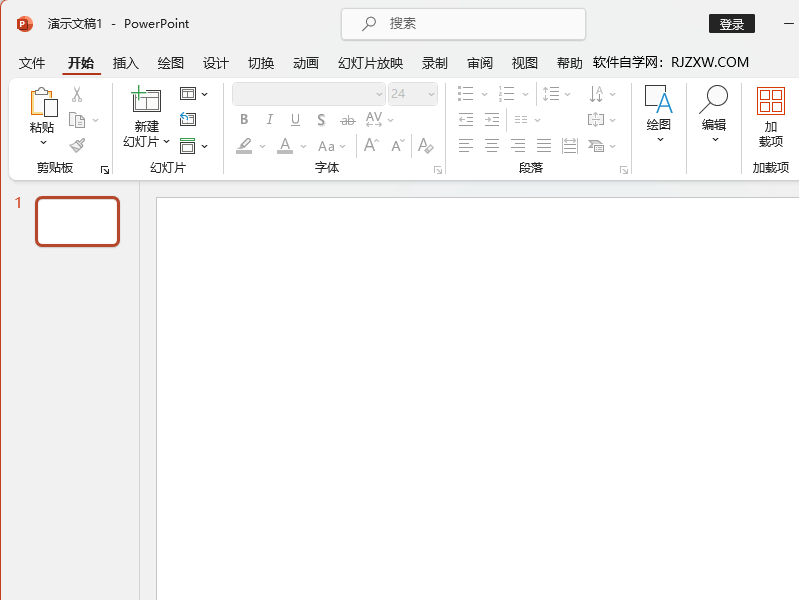Switch to the 视图 tab

(x=525, y=63)
